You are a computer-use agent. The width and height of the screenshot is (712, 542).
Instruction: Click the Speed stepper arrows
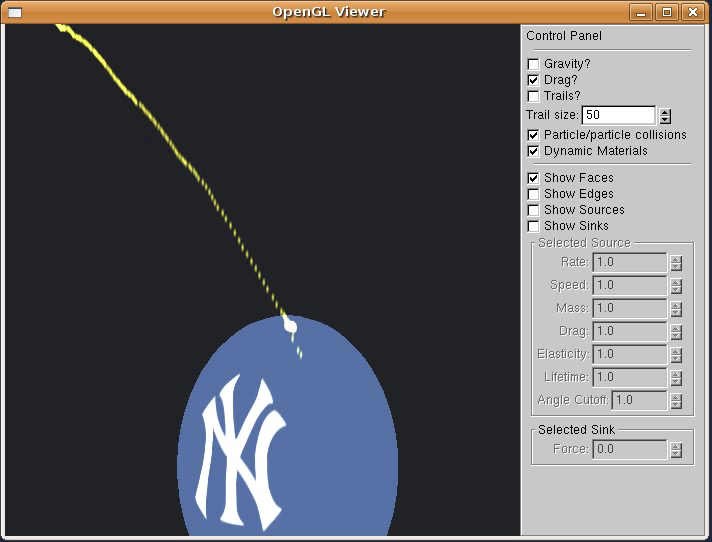click(x=676, y=286)
